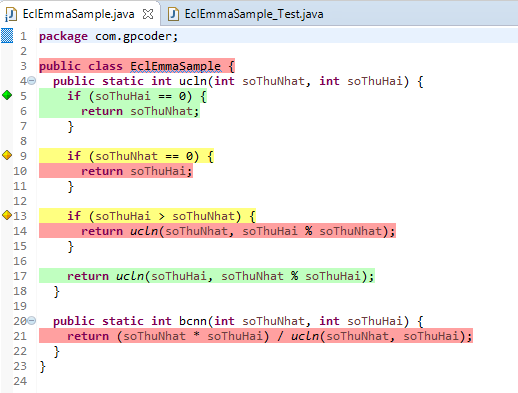Screen dimensions: 518x393
Task: Click the blue marker at line 1 gutter
Action: (7, 36)
